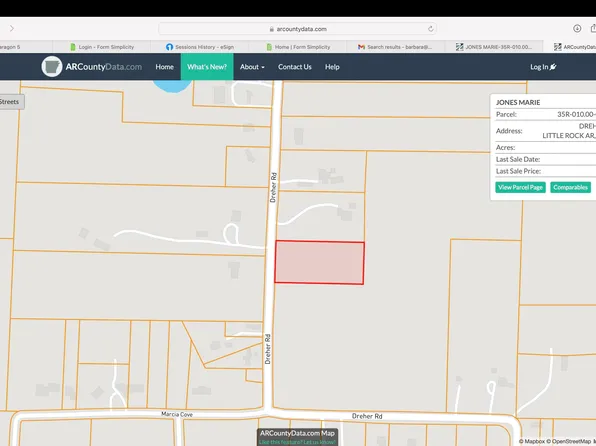
Task: Click the Gmail favicon on Search results tab
Action: (x=361, y=47)
